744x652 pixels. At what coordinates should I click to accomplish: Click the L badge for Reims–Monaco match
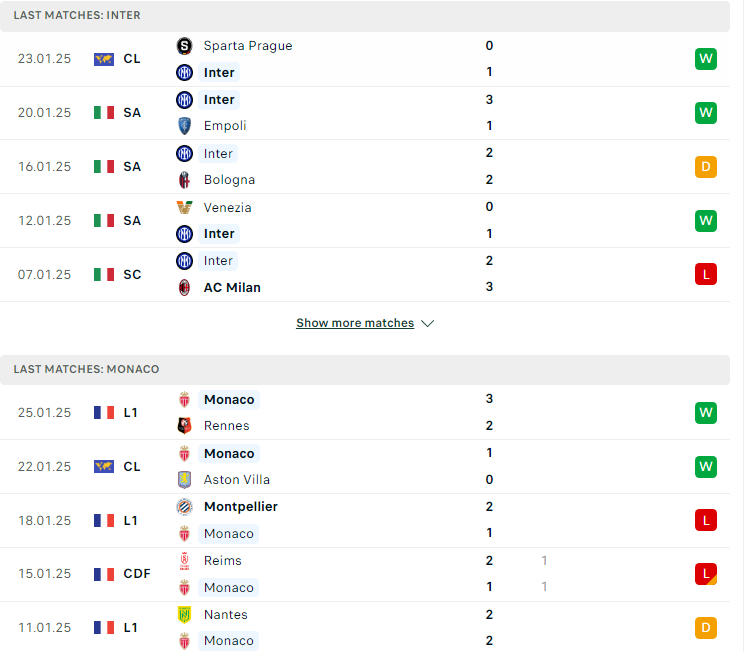click(706, 574)
